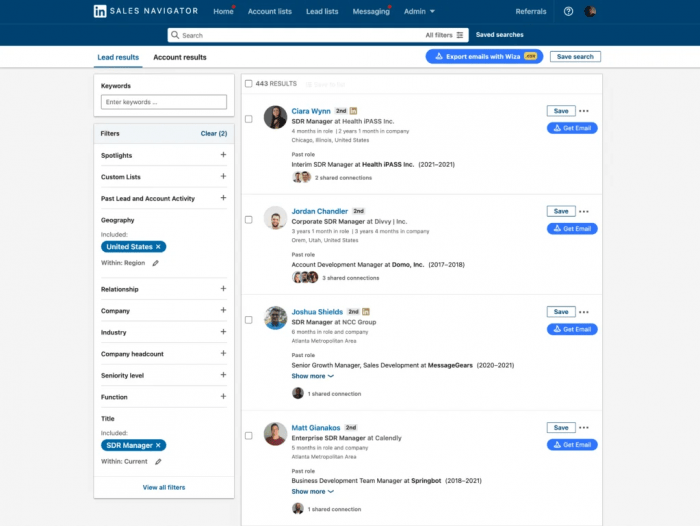Image resolution: width=700 pixels, height=526 pixels.
Task: Show more past roles for Matt Gianakos
Action: tap(312, 491)
